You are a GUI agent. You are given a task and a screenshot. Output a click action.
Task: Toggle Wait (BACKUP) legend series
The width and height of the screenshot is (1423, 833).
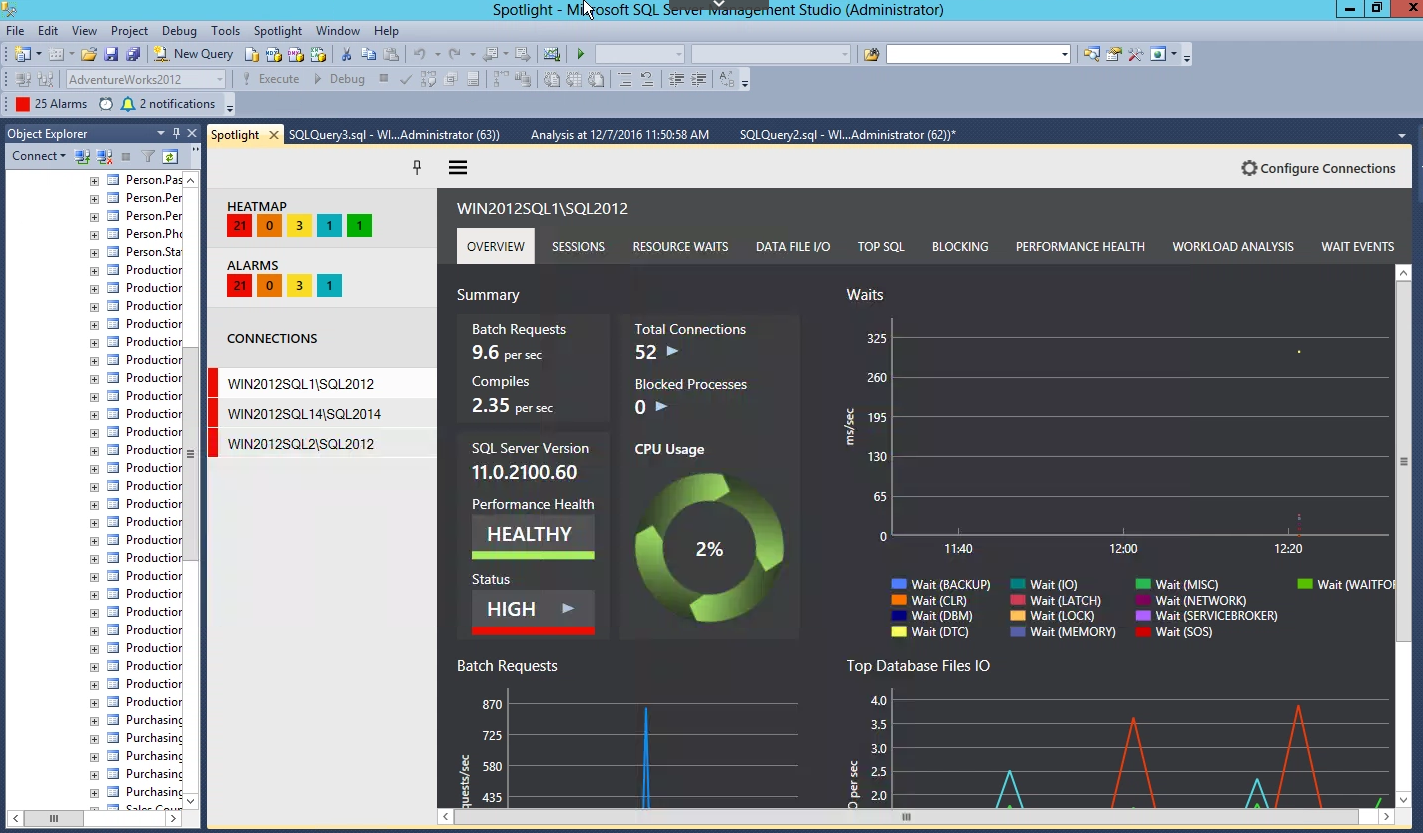[x=940, y=585]
